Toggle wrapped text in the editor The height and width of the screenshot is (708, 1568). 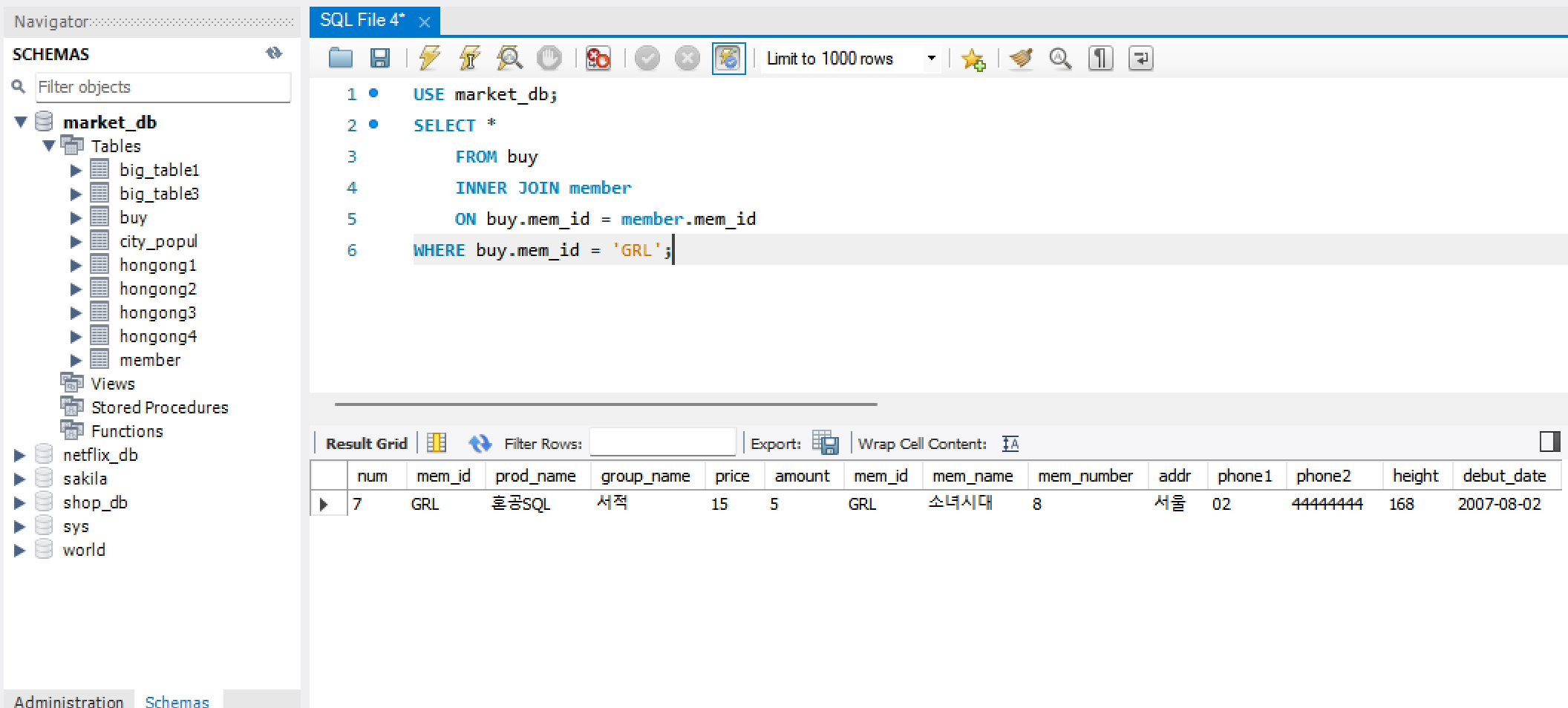pyautogui.click(x=1140, y=58)
